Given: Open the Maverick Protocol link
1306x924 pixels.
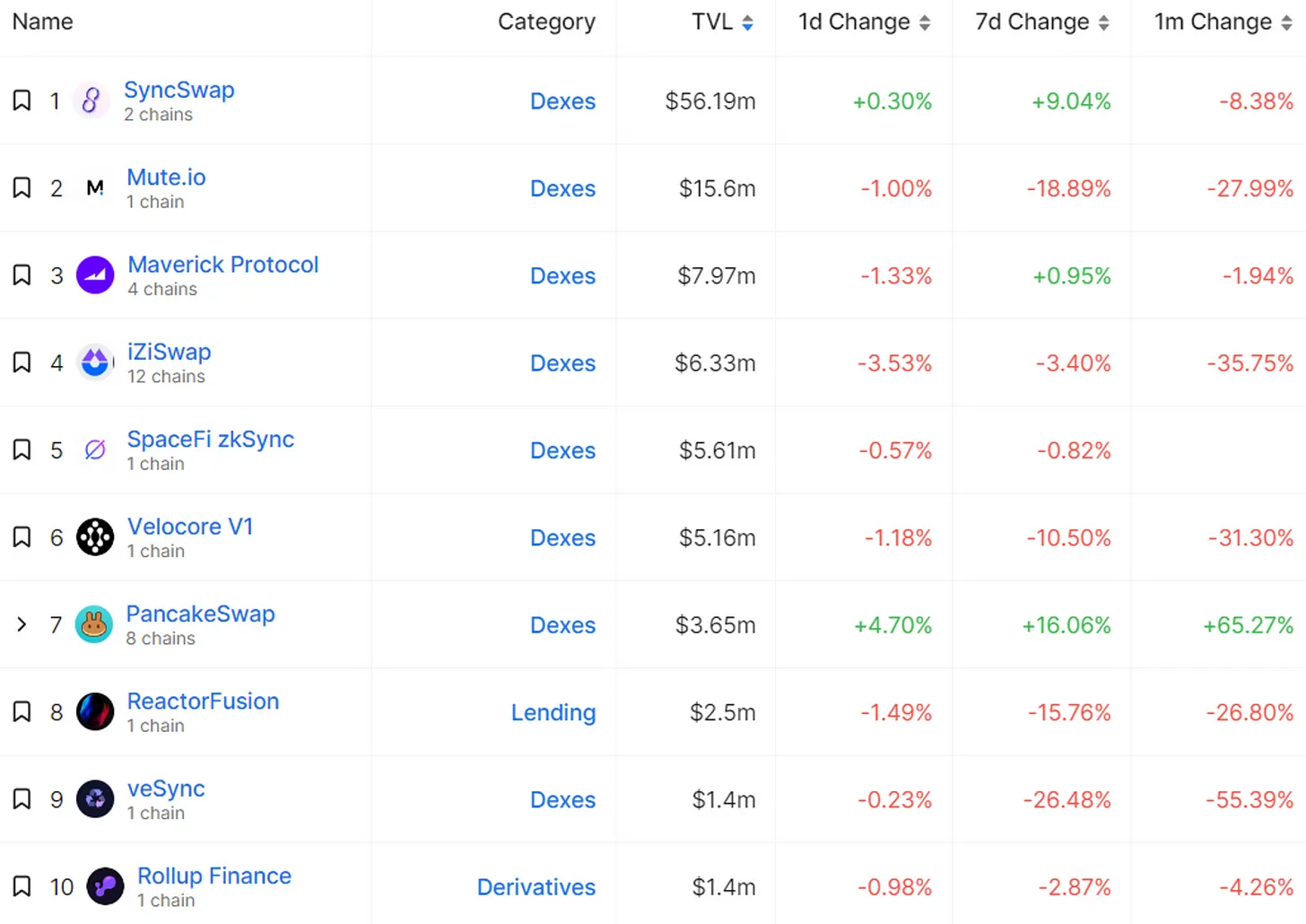Looking at the screenshot, I should tap(222, 265).
